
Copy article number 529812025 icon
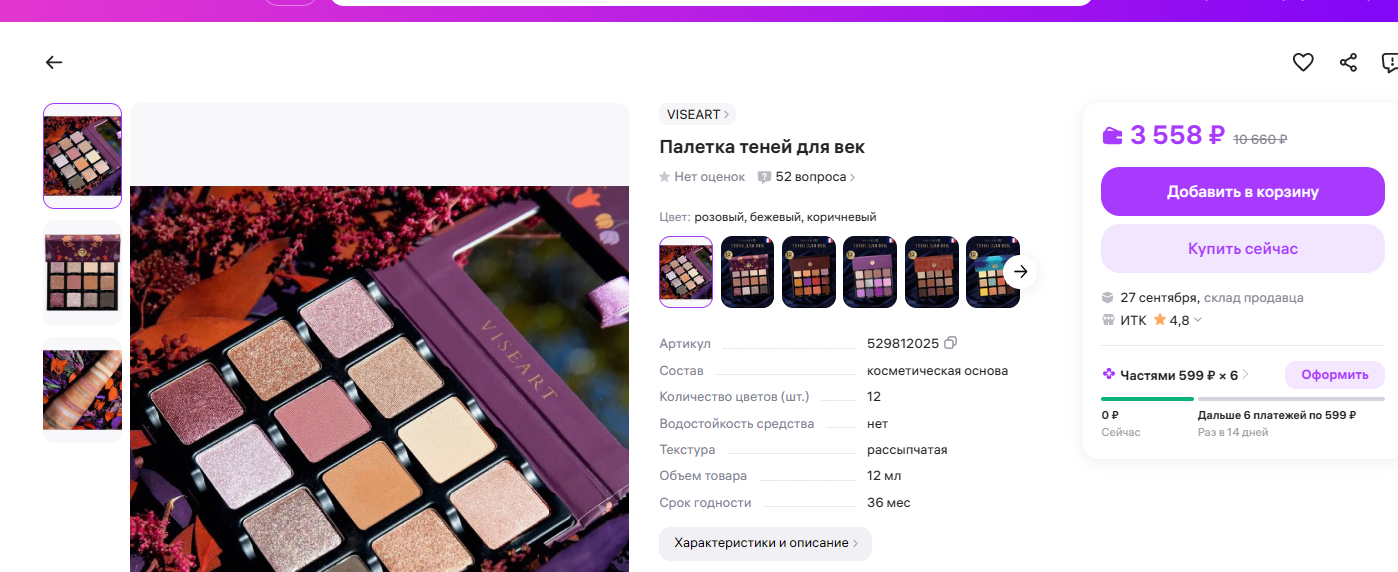pos(951,343)
